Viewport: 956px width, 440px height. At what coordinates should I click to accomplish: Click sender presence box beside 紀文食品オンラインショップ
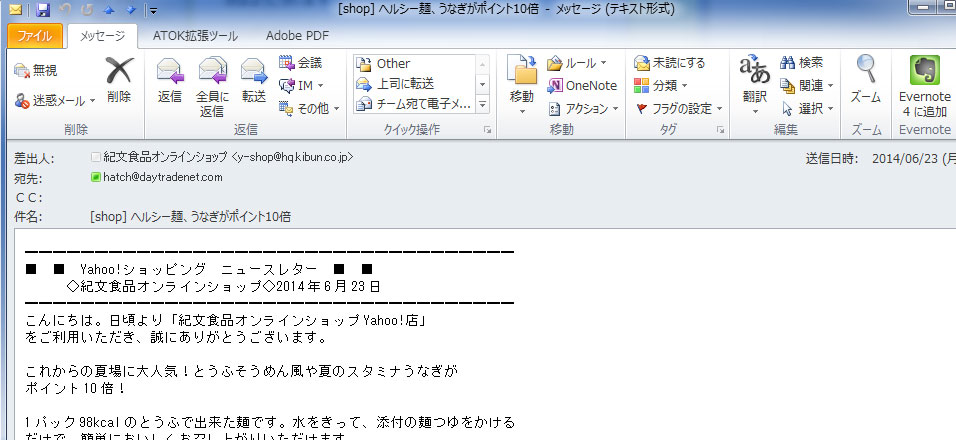95,157
